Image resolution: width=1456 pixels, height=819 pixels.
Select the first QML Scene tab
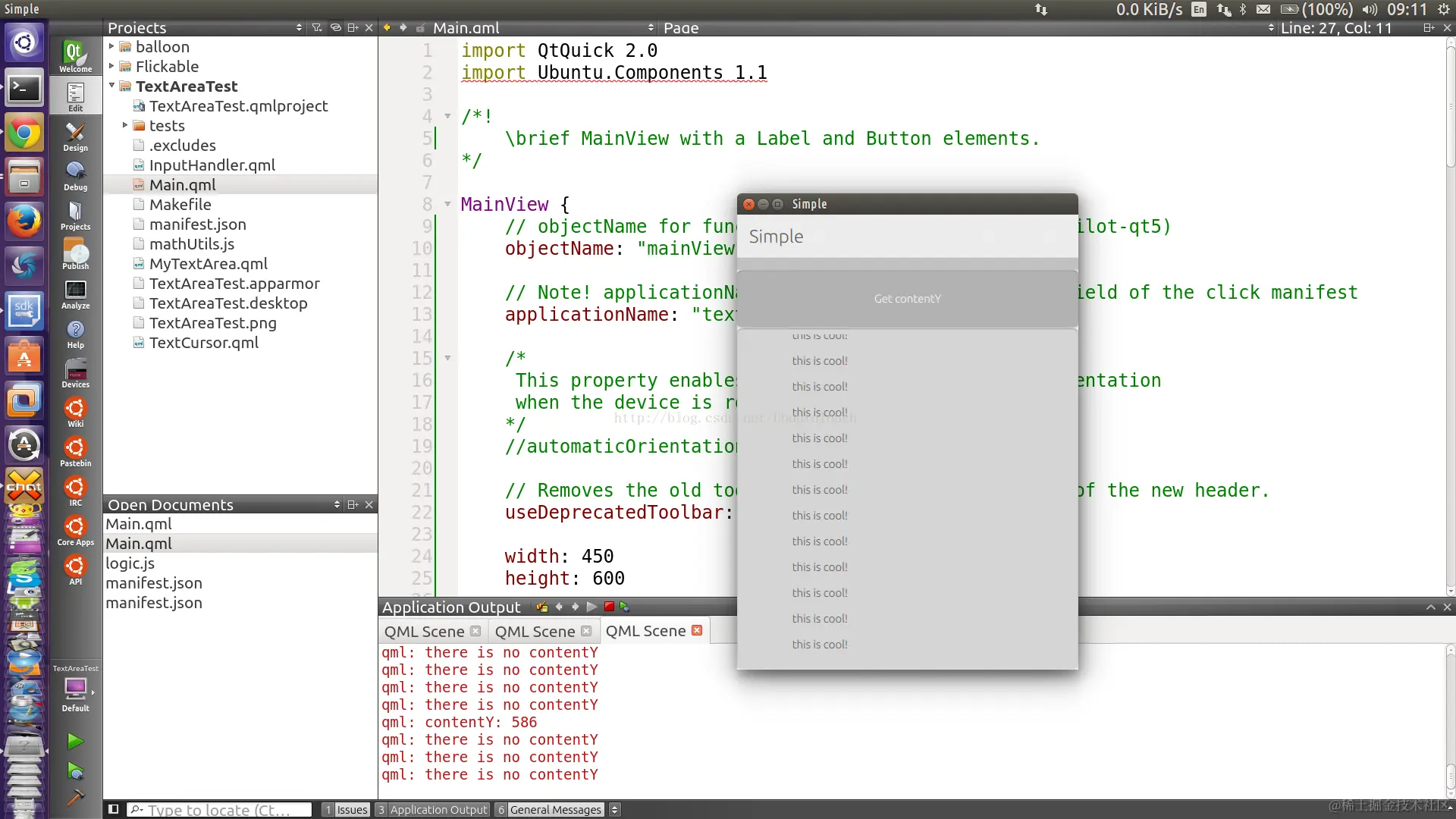424,632
